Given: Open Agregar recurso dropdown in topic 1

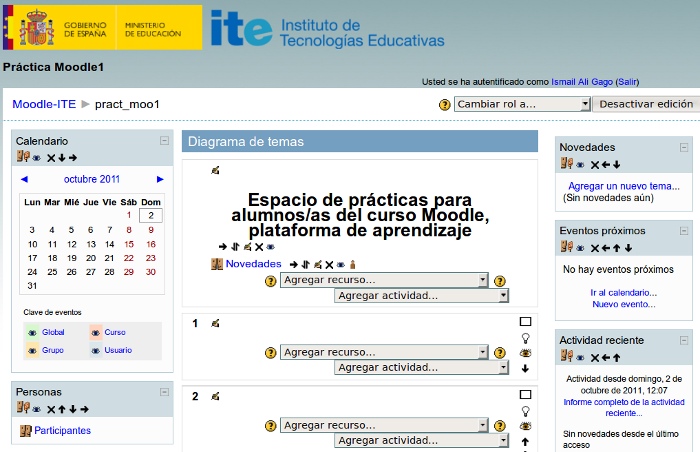Looking at the screenshot, I should click(x=384, y=352).
